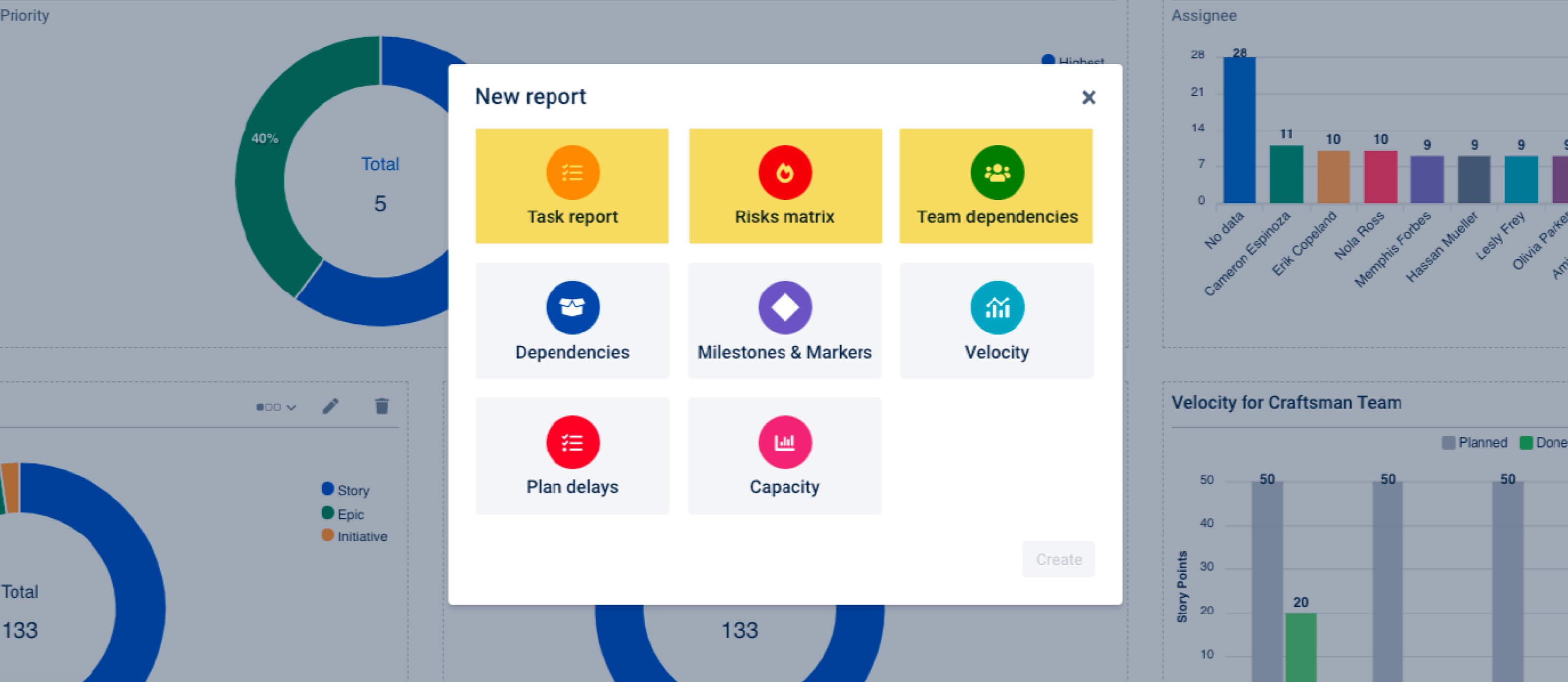The width and height of the screenshot is (1568, 682).
Task: Click the Capacity label text
Action: click(x=784, y=487)
